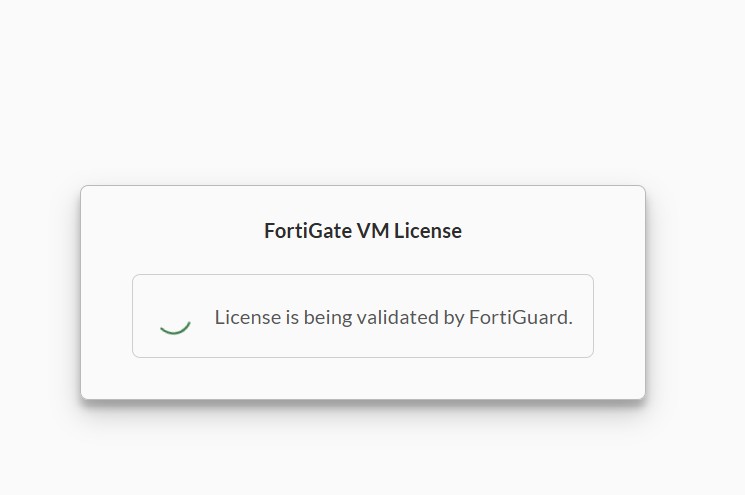Click the VM text in the heading
The width and height of the screenshot is (745, 495).
tap(373, 231)
